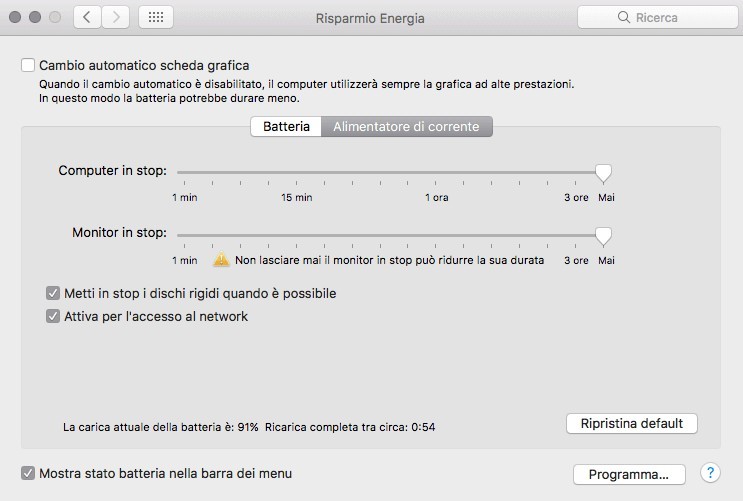
Task: Open the help question mark button
Action: click(711, 473)
